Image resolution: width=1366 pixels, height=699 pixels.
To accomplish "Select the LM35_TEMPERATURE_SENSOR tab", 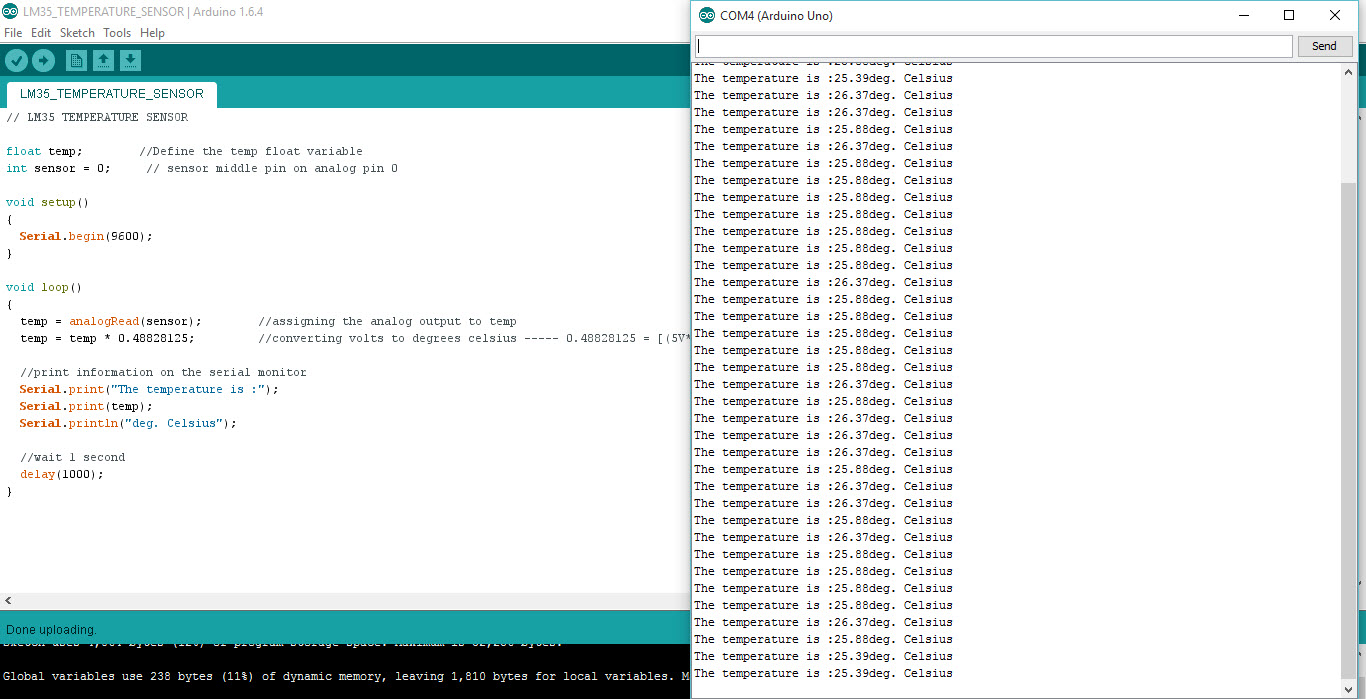I will pos(111,94).
